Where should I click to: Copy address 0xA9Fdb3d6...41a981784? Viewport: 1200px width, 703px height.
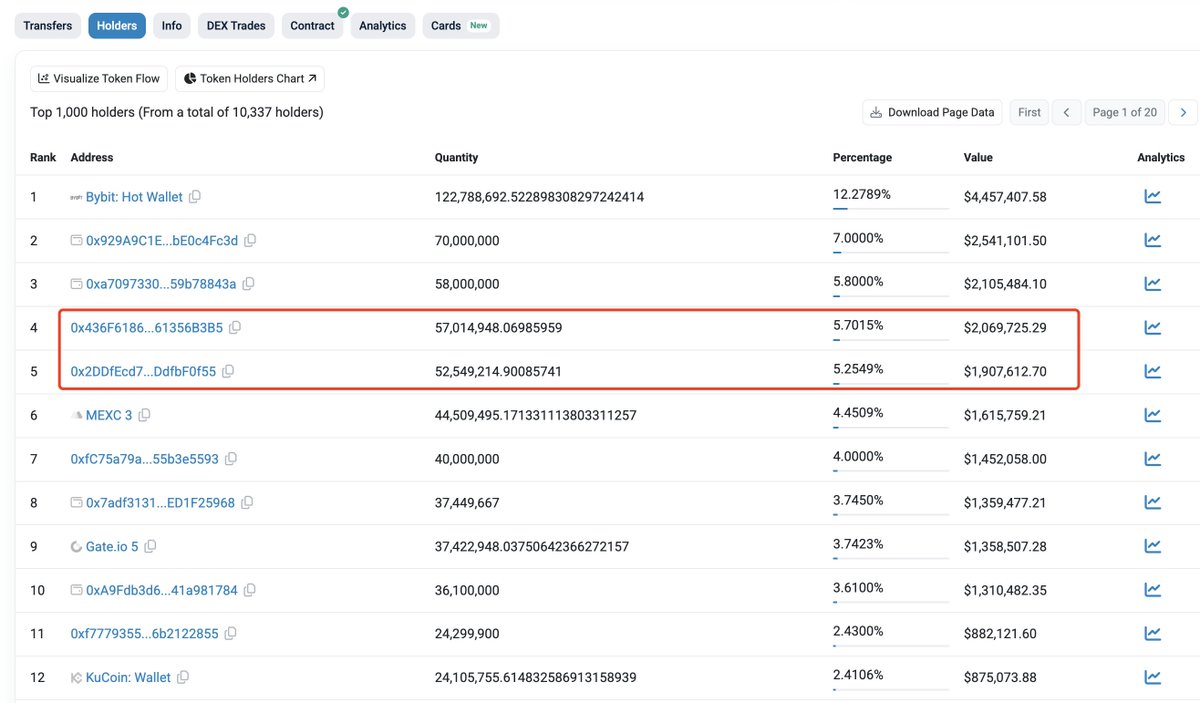[250, 590]
